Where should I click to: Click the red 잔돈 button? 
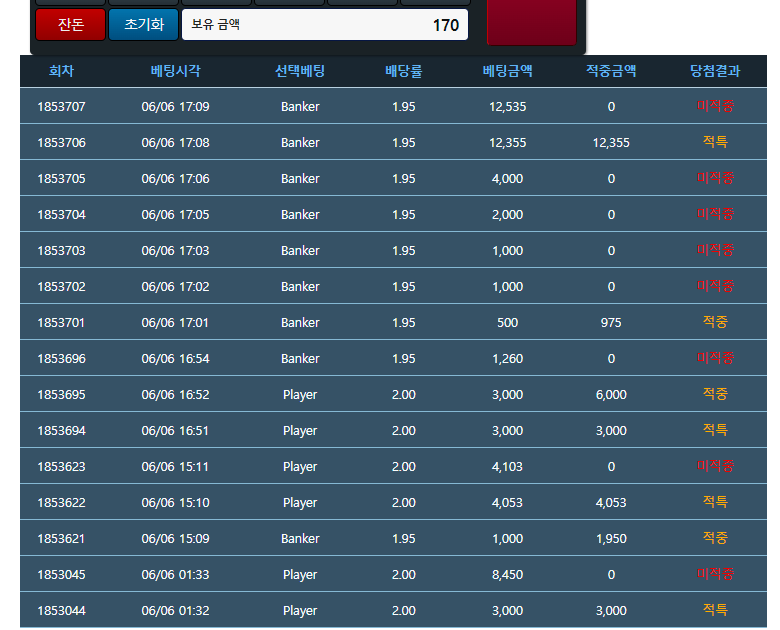coord(71,24)
